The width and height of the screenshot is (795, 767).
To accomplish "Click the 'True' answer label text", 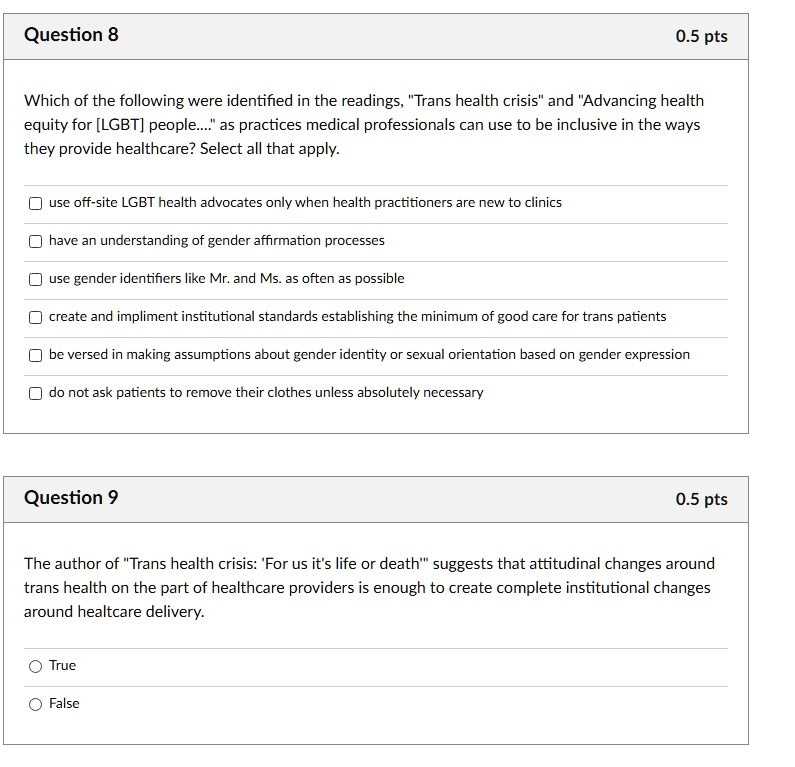I will pyautogui.click(x=62, y=665).
